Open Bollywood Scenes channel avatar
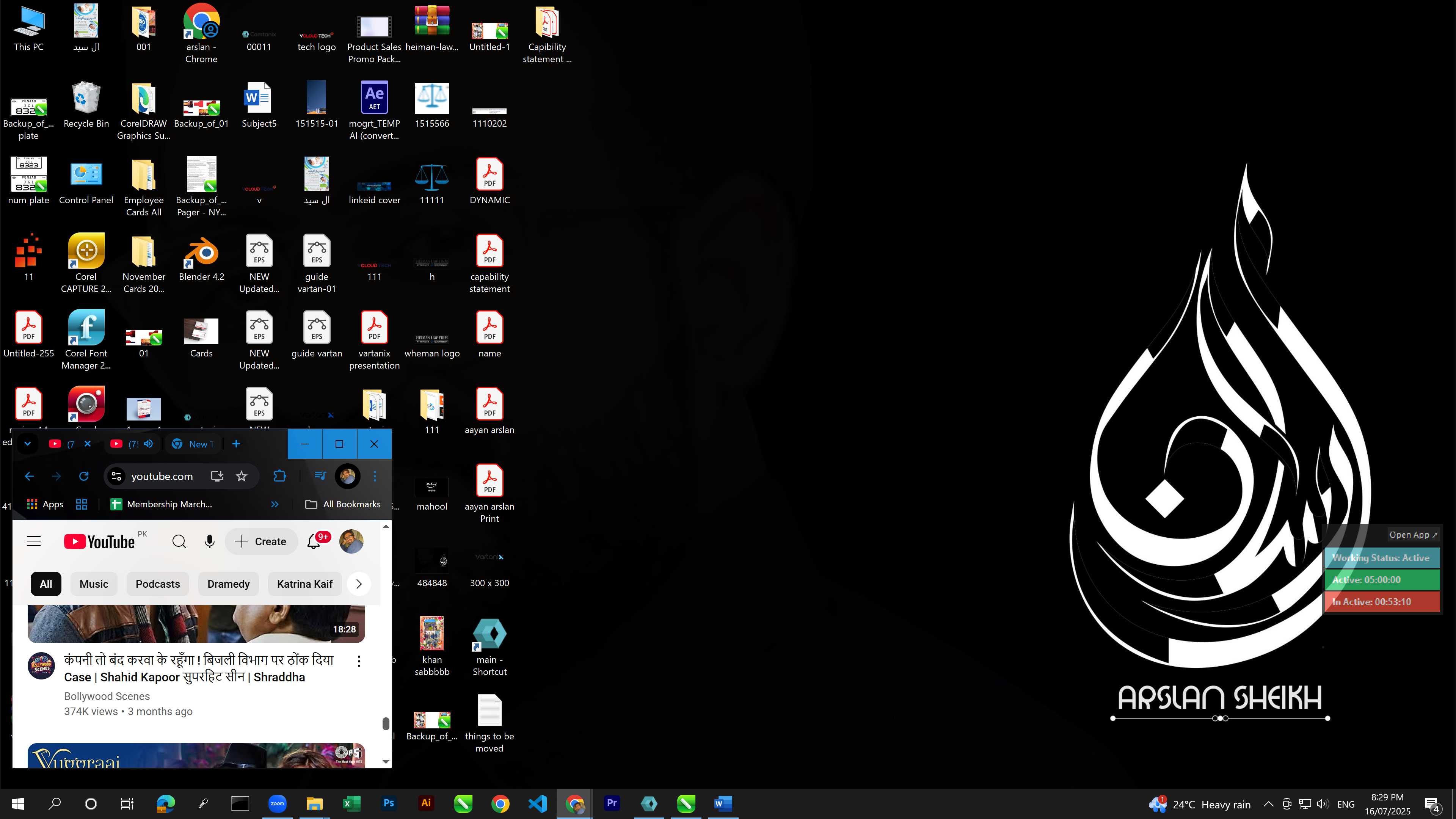The image size is (1456, 819). (x=41, y=665)
